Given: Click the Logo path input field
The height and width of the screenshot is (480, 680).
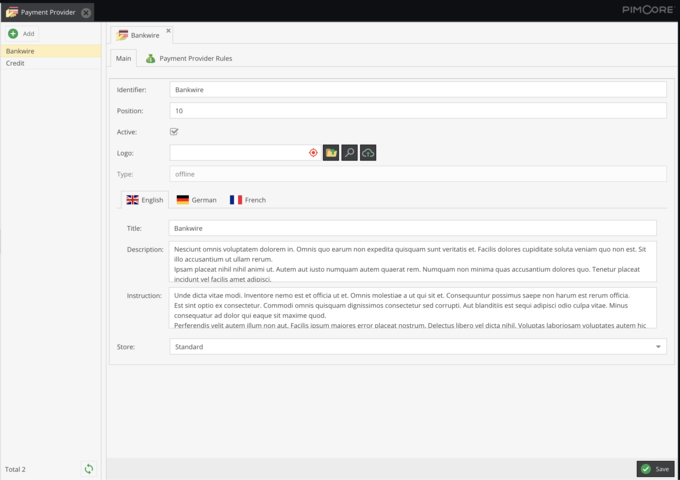Looking at the screenshot, I should tap(245, 153).
